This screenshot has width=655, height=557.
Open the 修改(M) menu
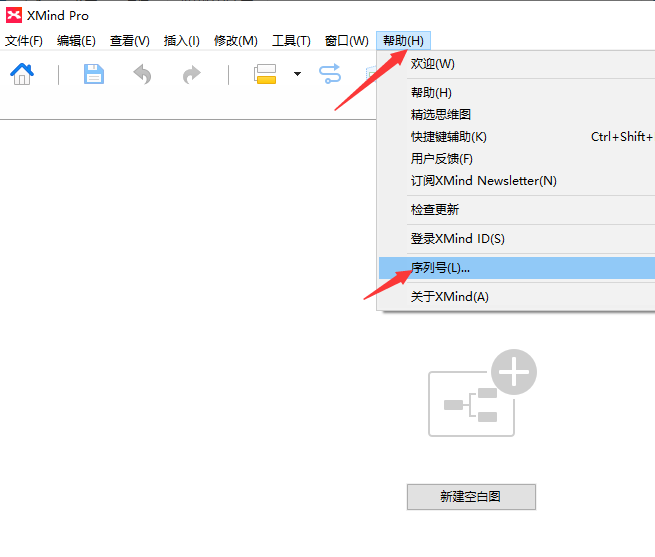(236, 41)
